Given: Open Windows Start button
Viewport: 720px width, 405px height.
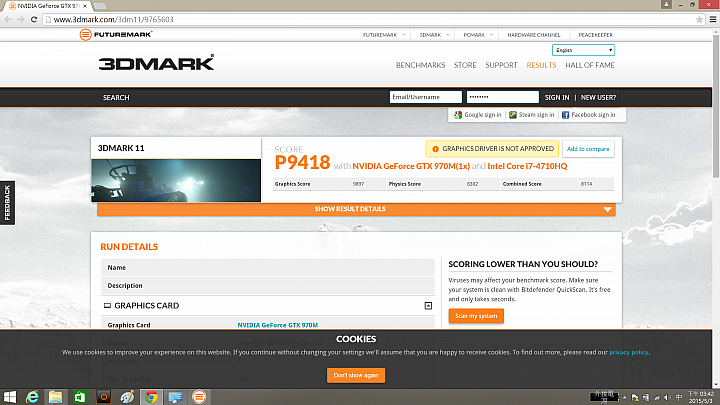Looking at the screenshot, I should coord(10,397).
